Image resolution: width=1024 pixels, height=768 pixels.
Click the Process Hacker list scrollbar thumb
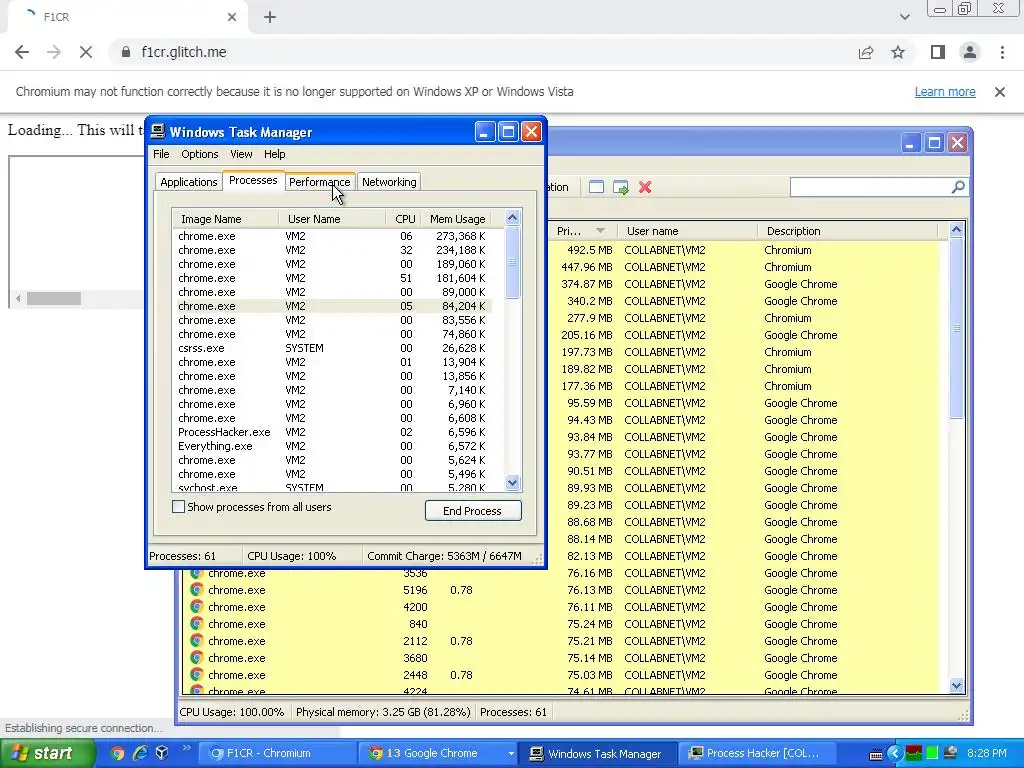(956, 328)
